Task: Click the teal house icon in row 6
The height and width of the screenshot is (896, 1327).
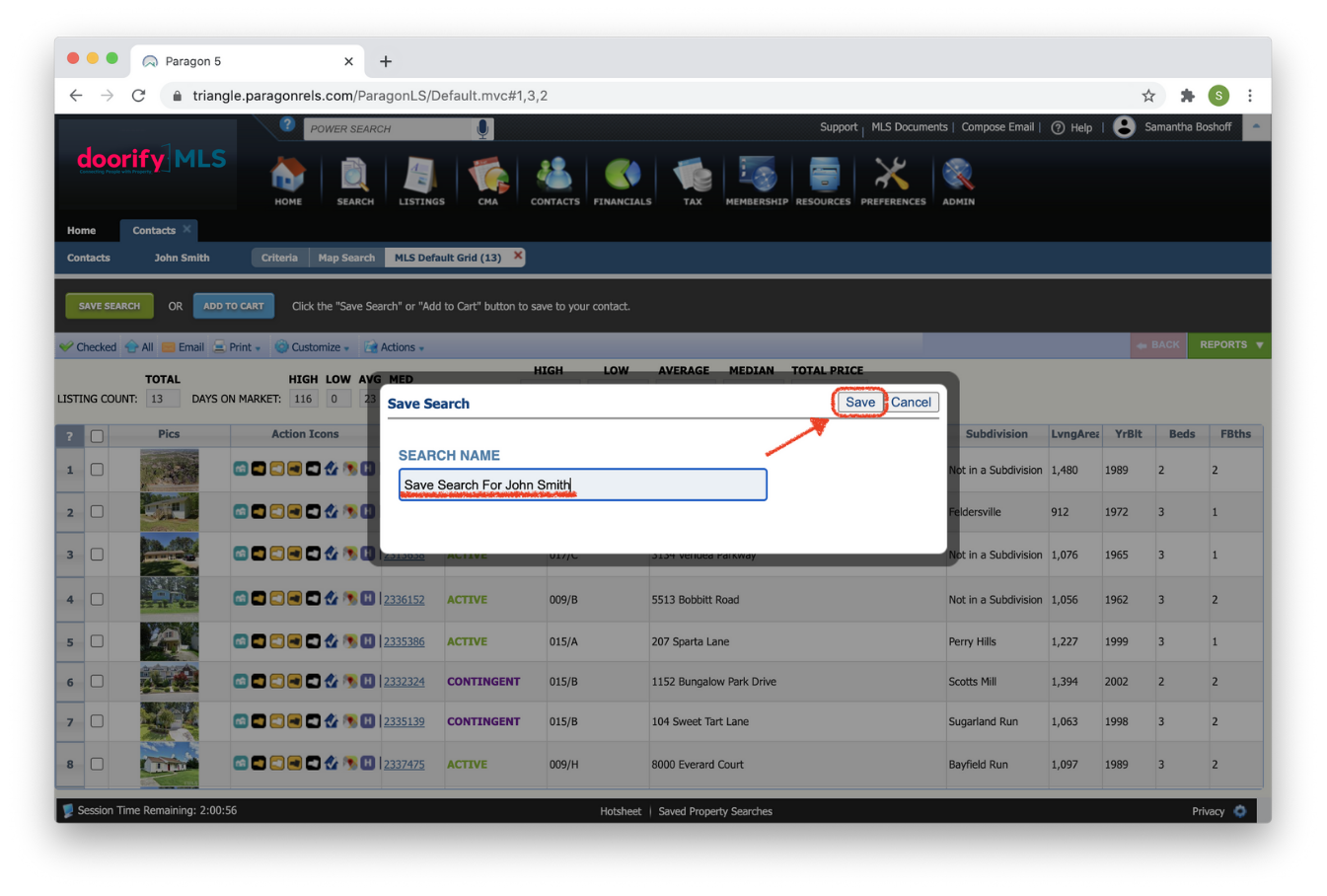Action: (x=241, y=681)
